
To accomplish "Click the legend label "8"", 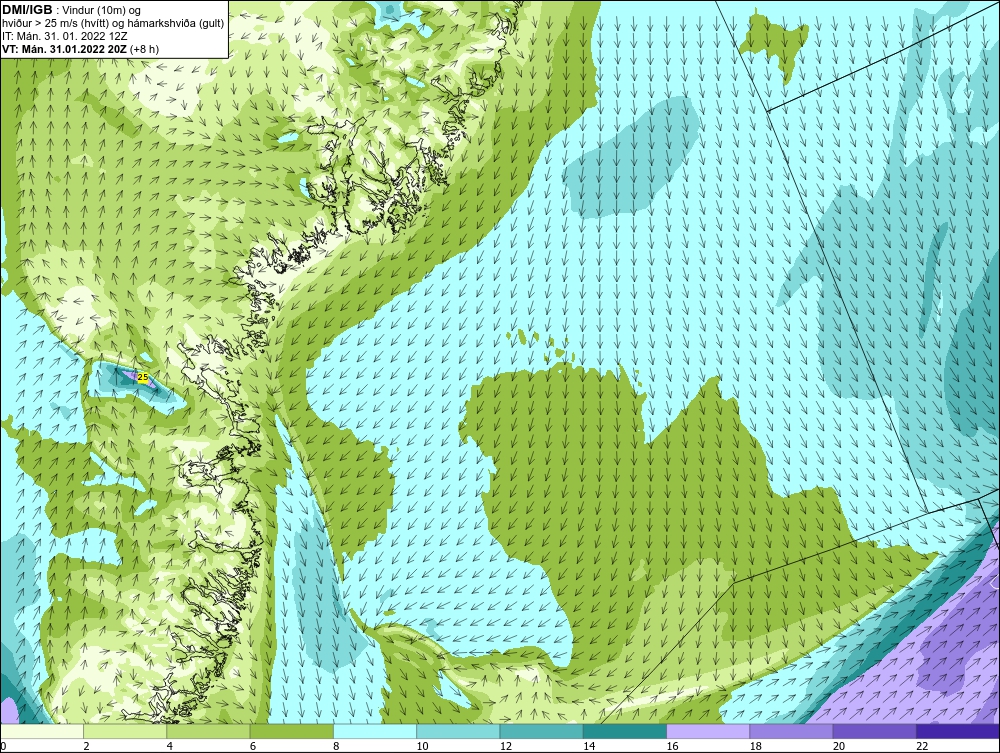I will (x=336, y=747).
